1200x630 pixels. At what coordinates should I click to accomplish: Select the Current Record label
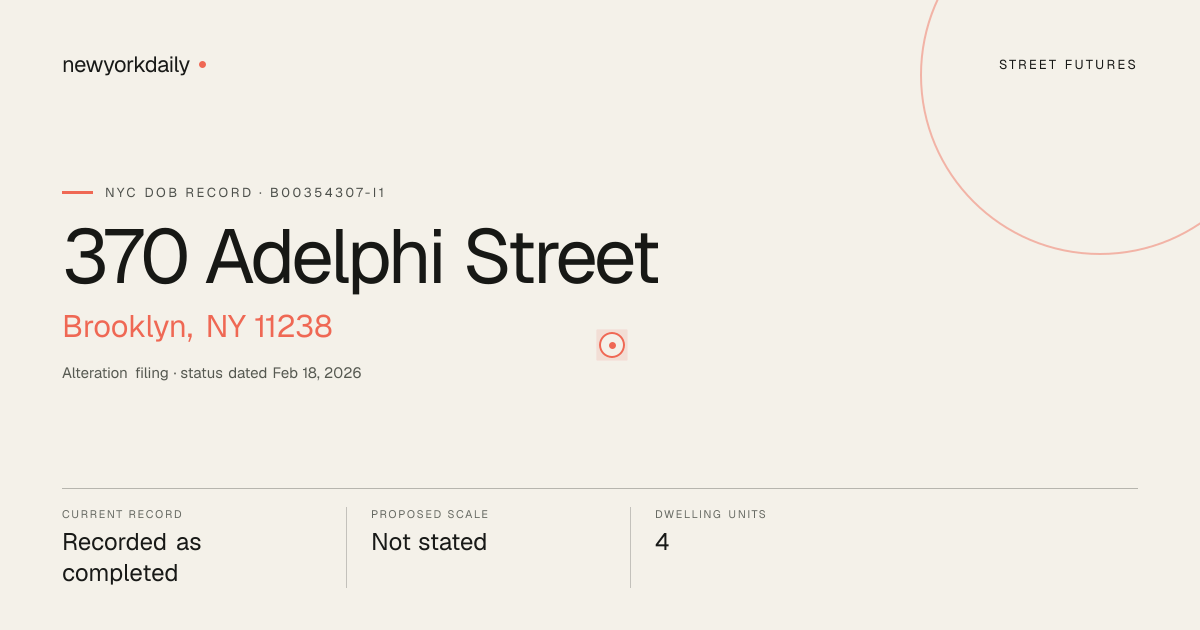click(122, 514)
